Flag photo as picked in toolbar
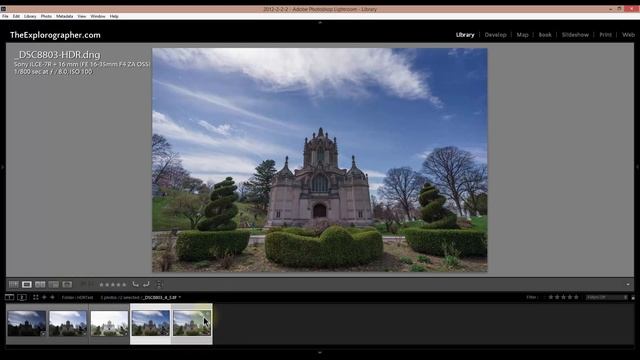The image size is (640, 360). click(83, 284)
